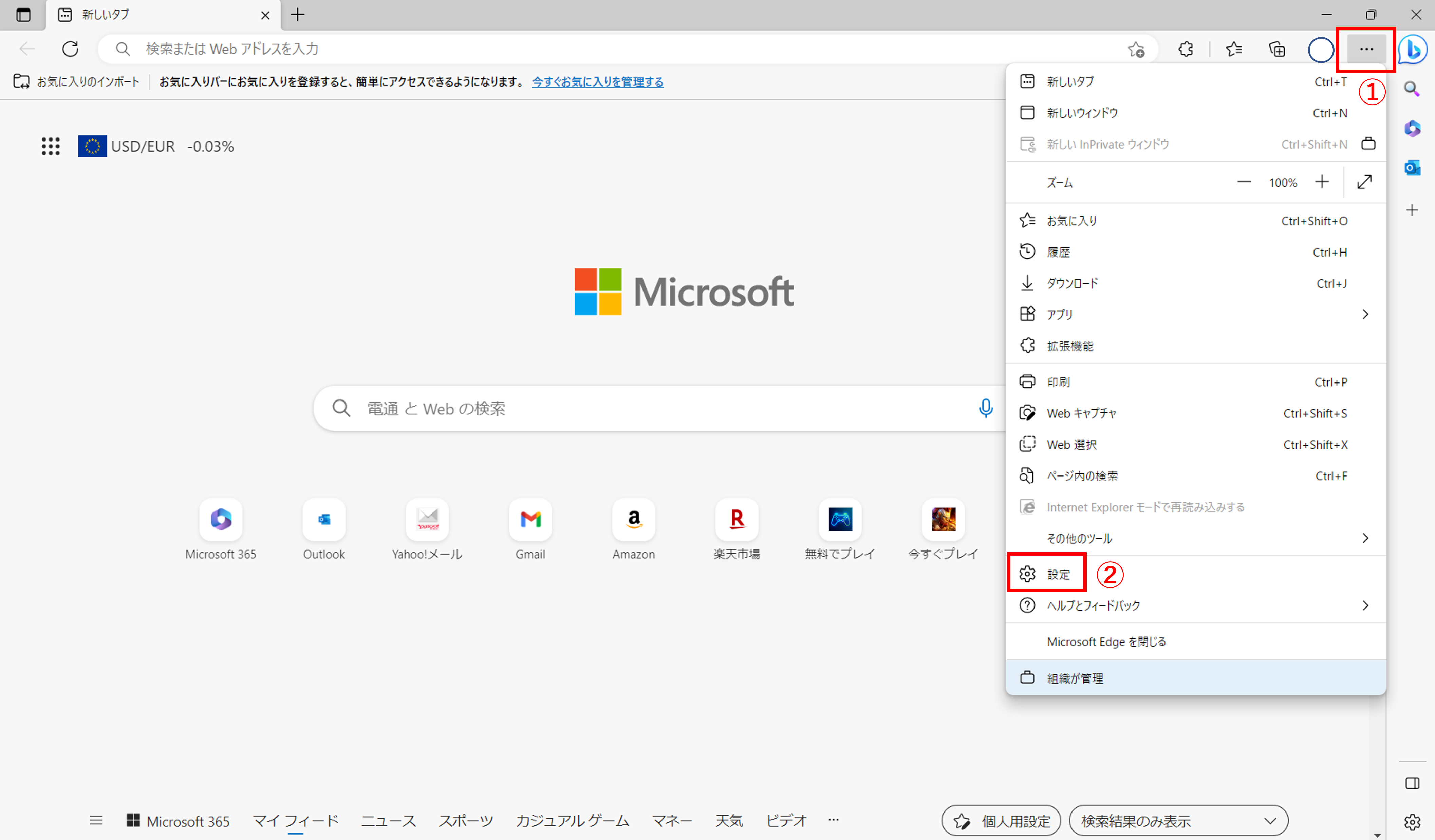Image resolution: width=1435 pixels, height=840 pixels.
Task: Increase zoom with the plus button
Action: click(x=1322, y=182)
